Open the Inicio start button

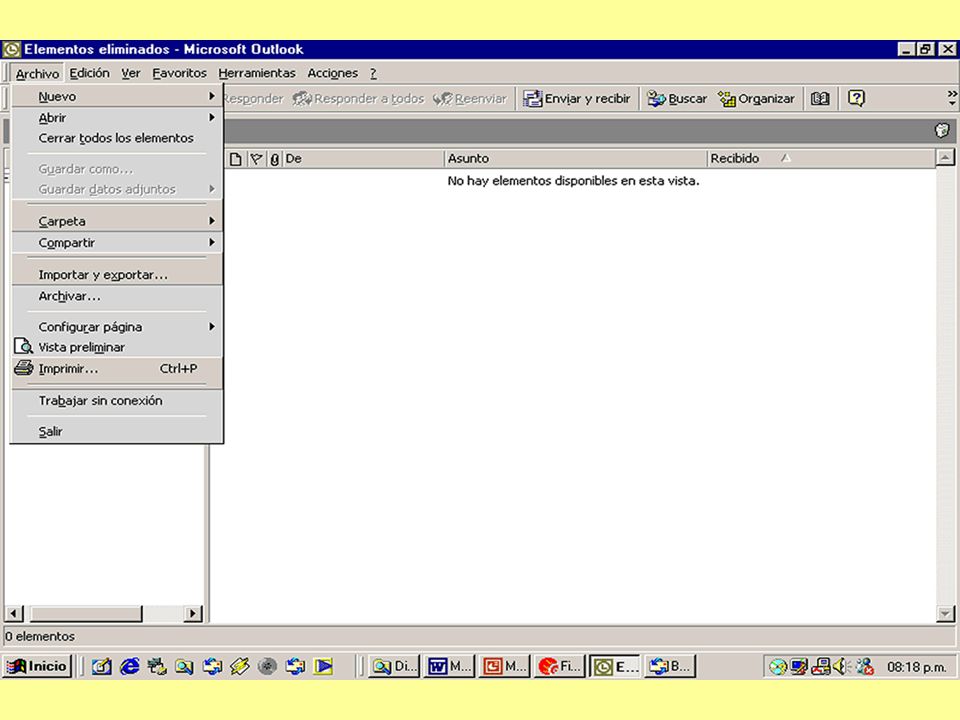(37, 666)
